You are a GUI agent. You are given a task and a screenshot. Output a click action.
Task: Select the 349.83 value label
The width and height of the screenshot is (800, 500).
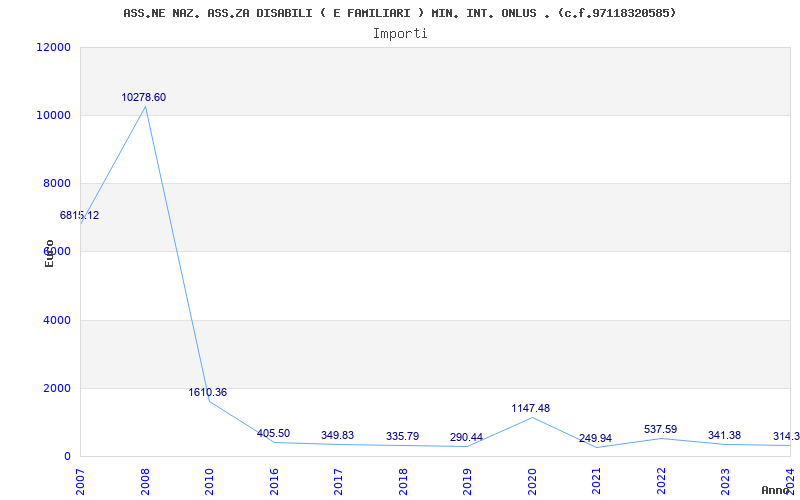tap(337, 435)
